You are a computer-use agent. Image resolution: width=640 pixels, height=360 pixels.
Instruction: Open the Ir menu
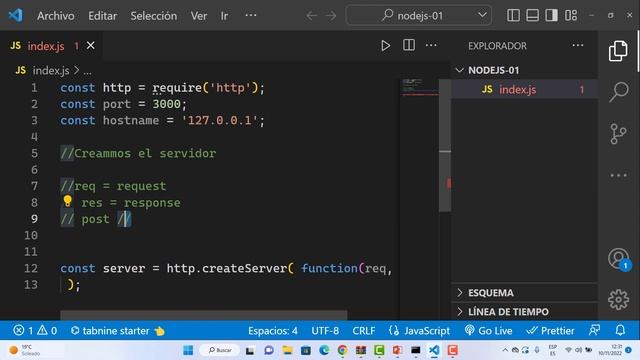(x=224, y=16)
